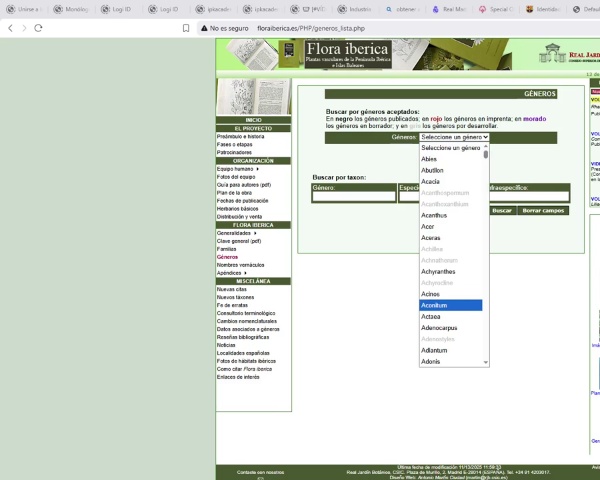Select Aconitum from the genus list

[x=450, y=305]
